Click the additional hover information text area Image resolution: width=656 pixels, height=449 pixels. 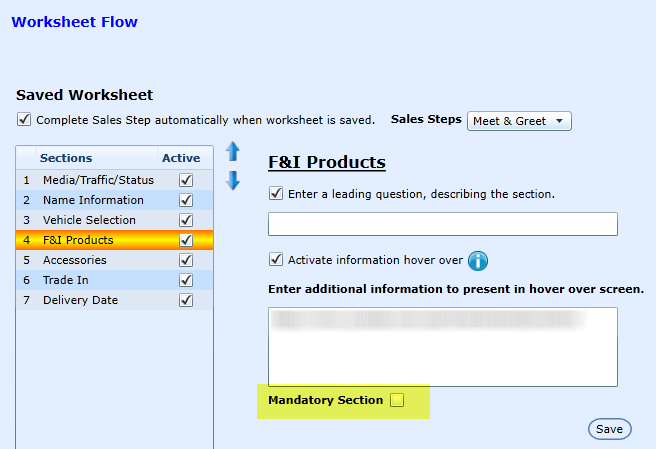click(x=442, y=347)
